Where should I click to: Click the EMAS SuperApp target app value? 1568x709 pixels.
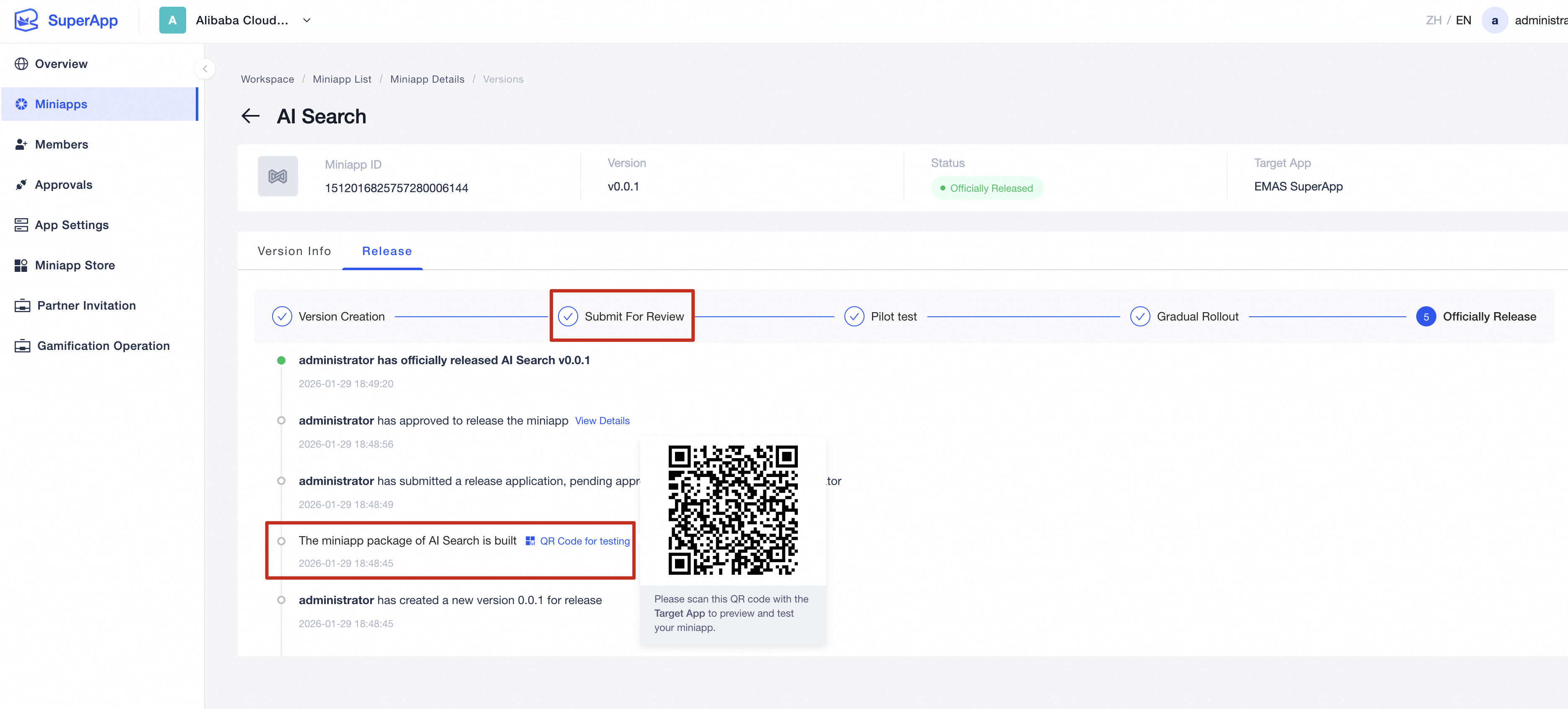pos(1298,186)
